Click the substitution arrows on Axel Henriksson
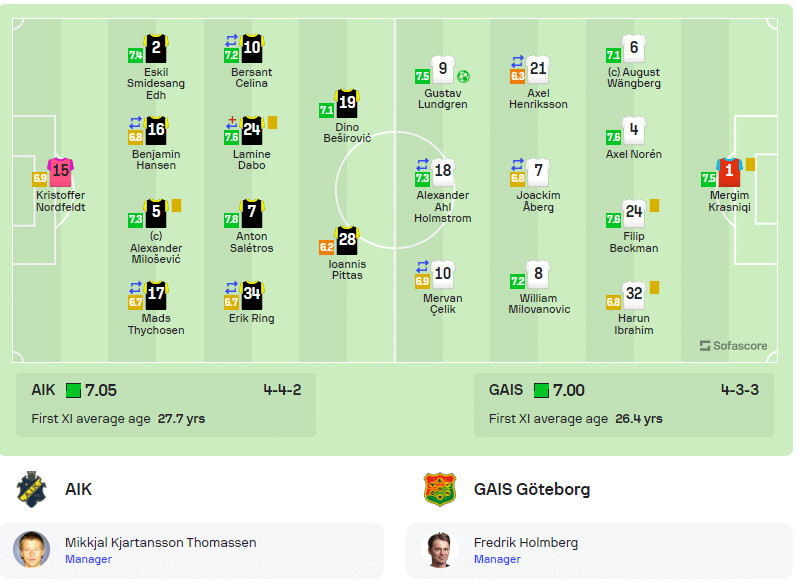 click(x=517, y=62)
